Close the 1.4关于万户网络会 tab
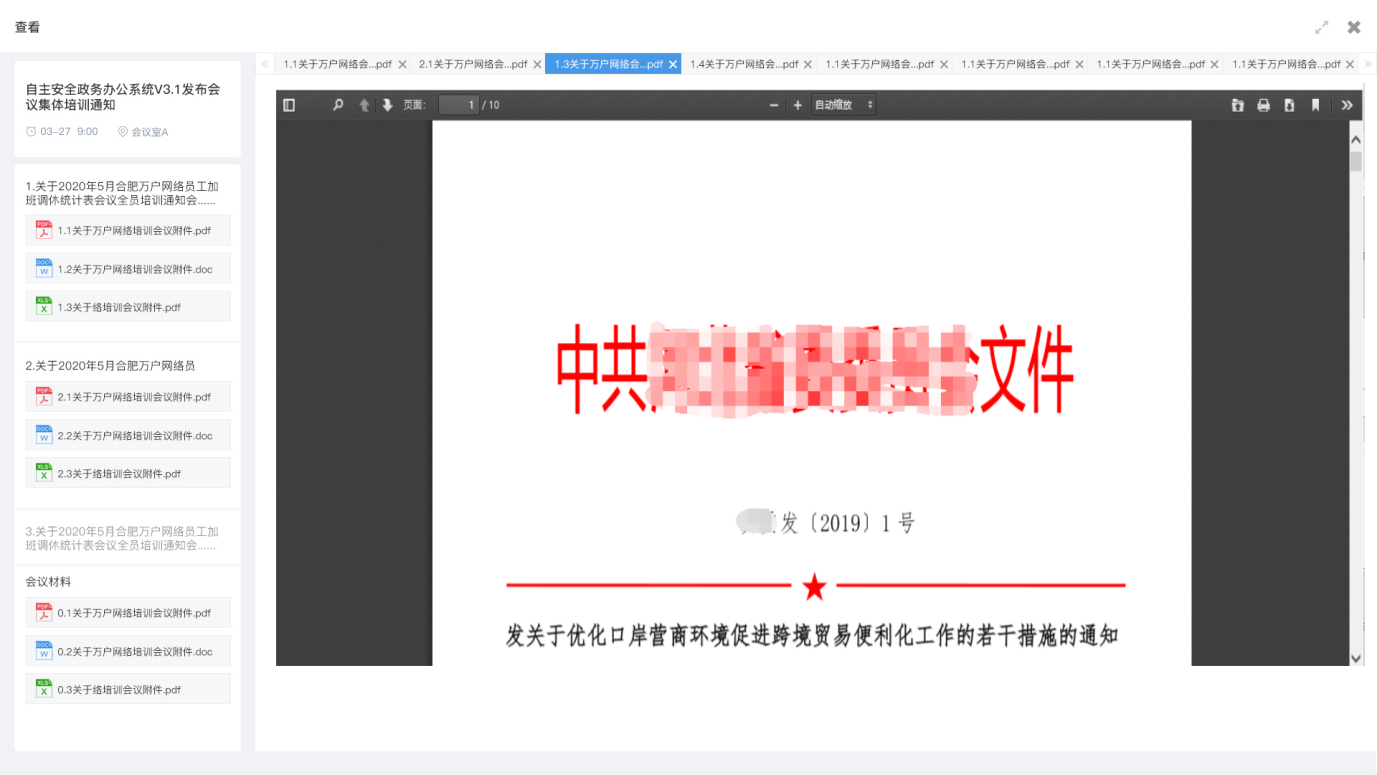This screenshot has width=1377, height=775. coord(808,64)
